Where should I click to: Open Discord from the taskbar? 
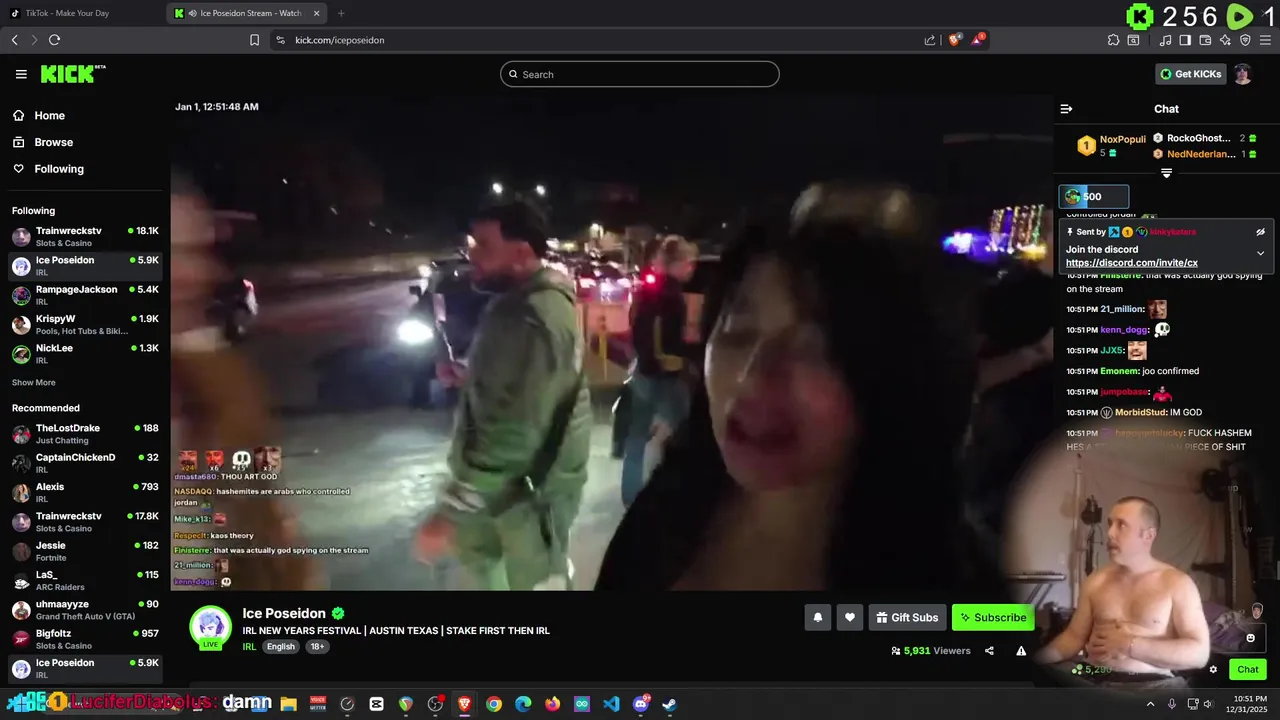(640, 704)
